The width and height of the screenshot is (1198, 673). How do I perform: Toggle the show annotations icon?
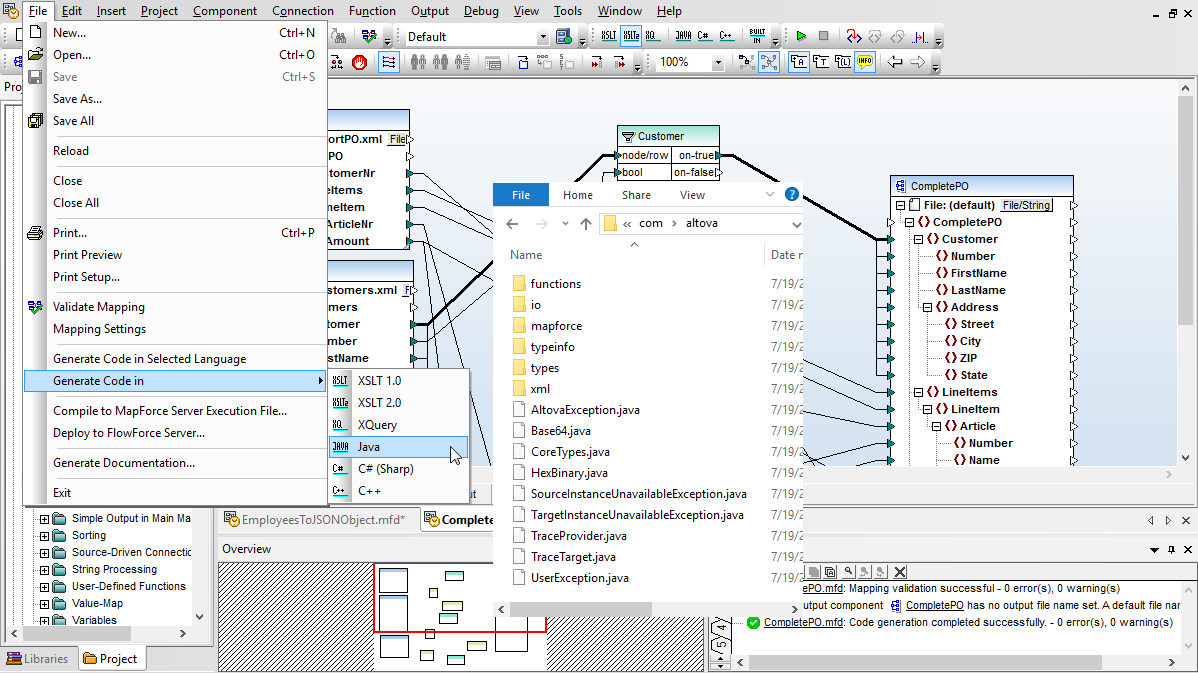[798, 63]
